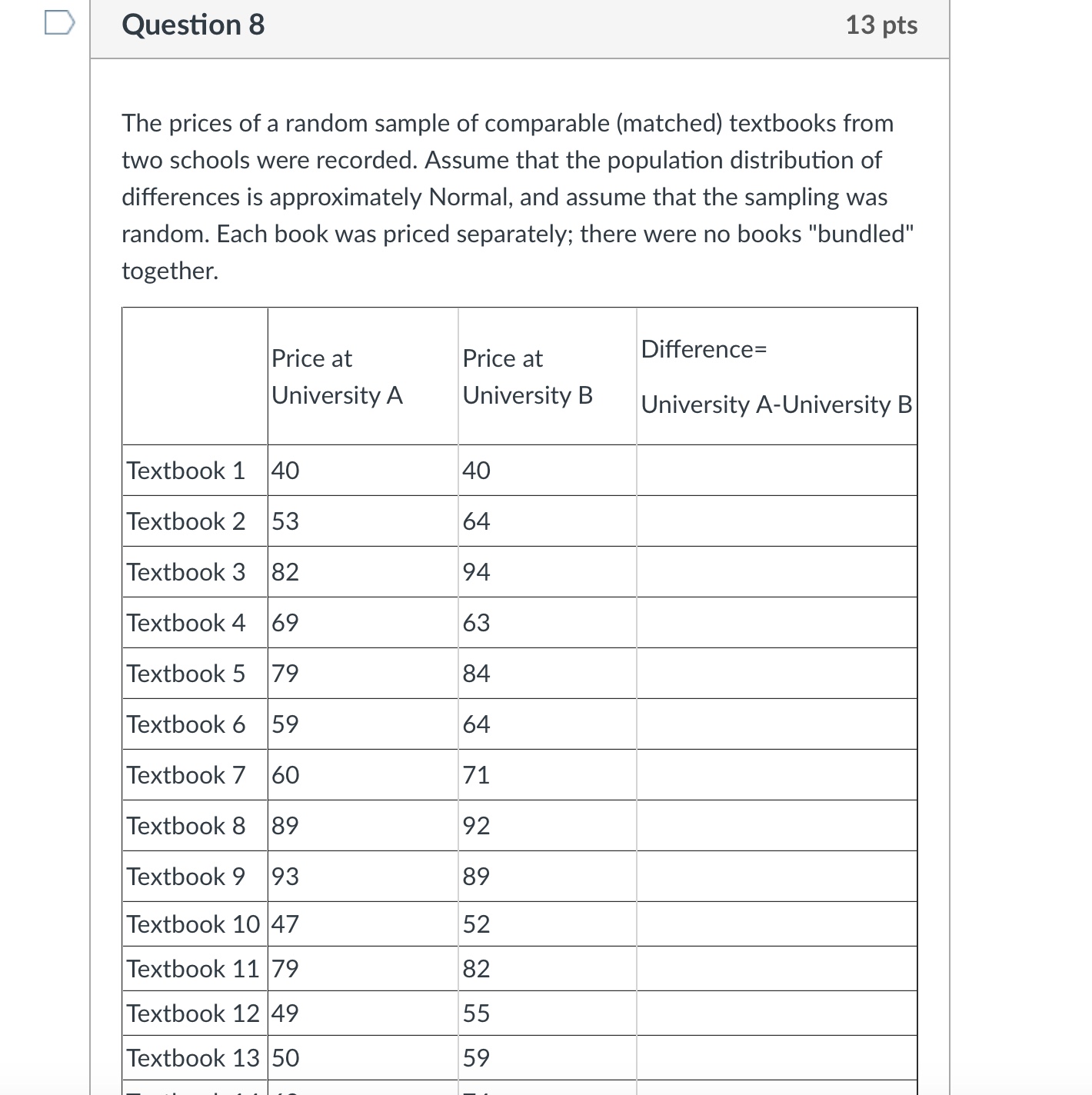
Task: Click the value 94 for Textbook 3
Action: 475,571
